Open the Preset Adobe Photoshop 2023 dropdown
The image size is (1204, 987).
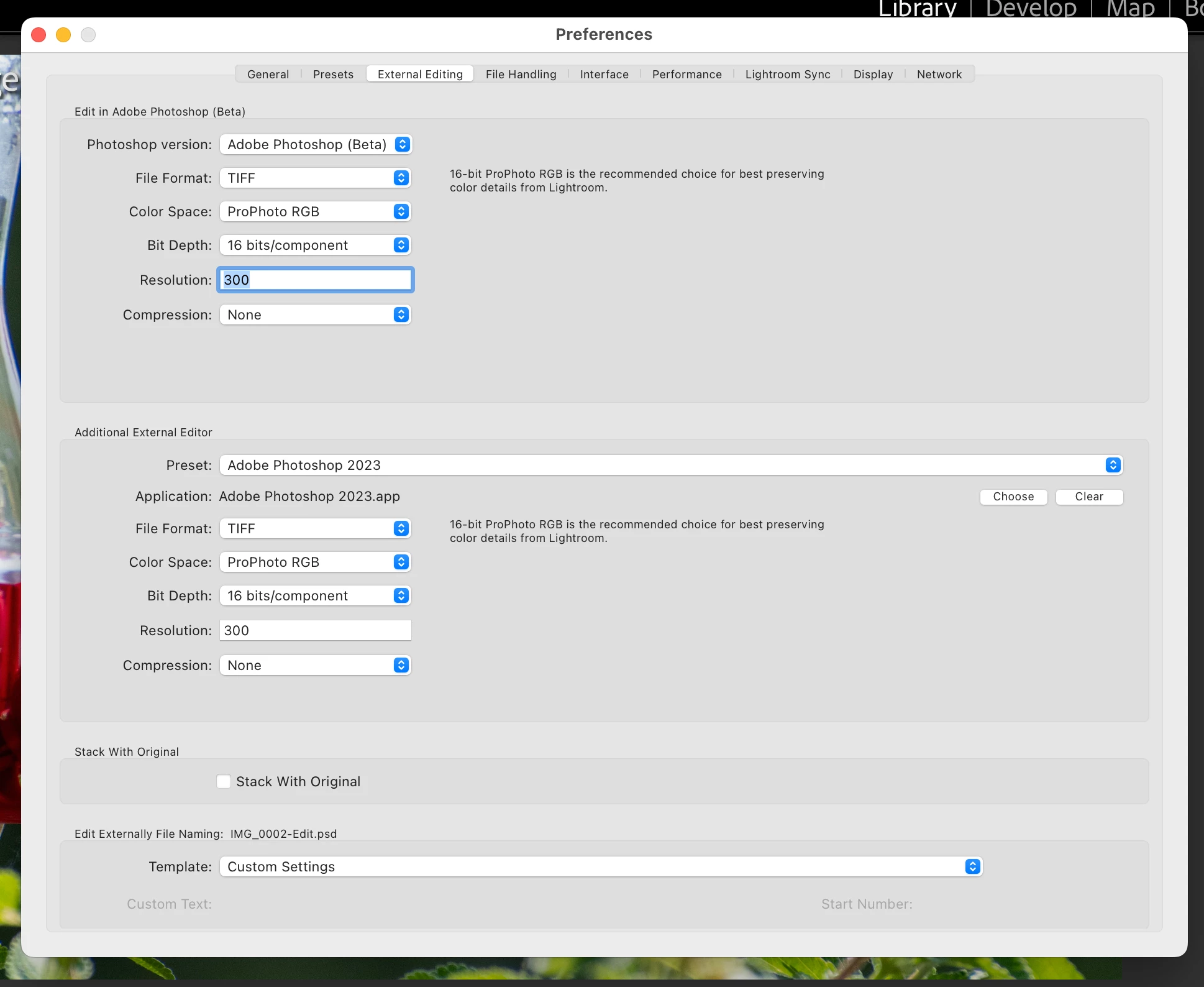(671, 465)
